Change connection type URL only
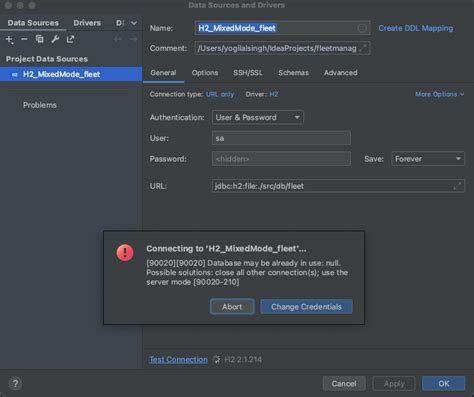This screenshot has height=397, width=474. pyautogui.click(x=220, y=94)
